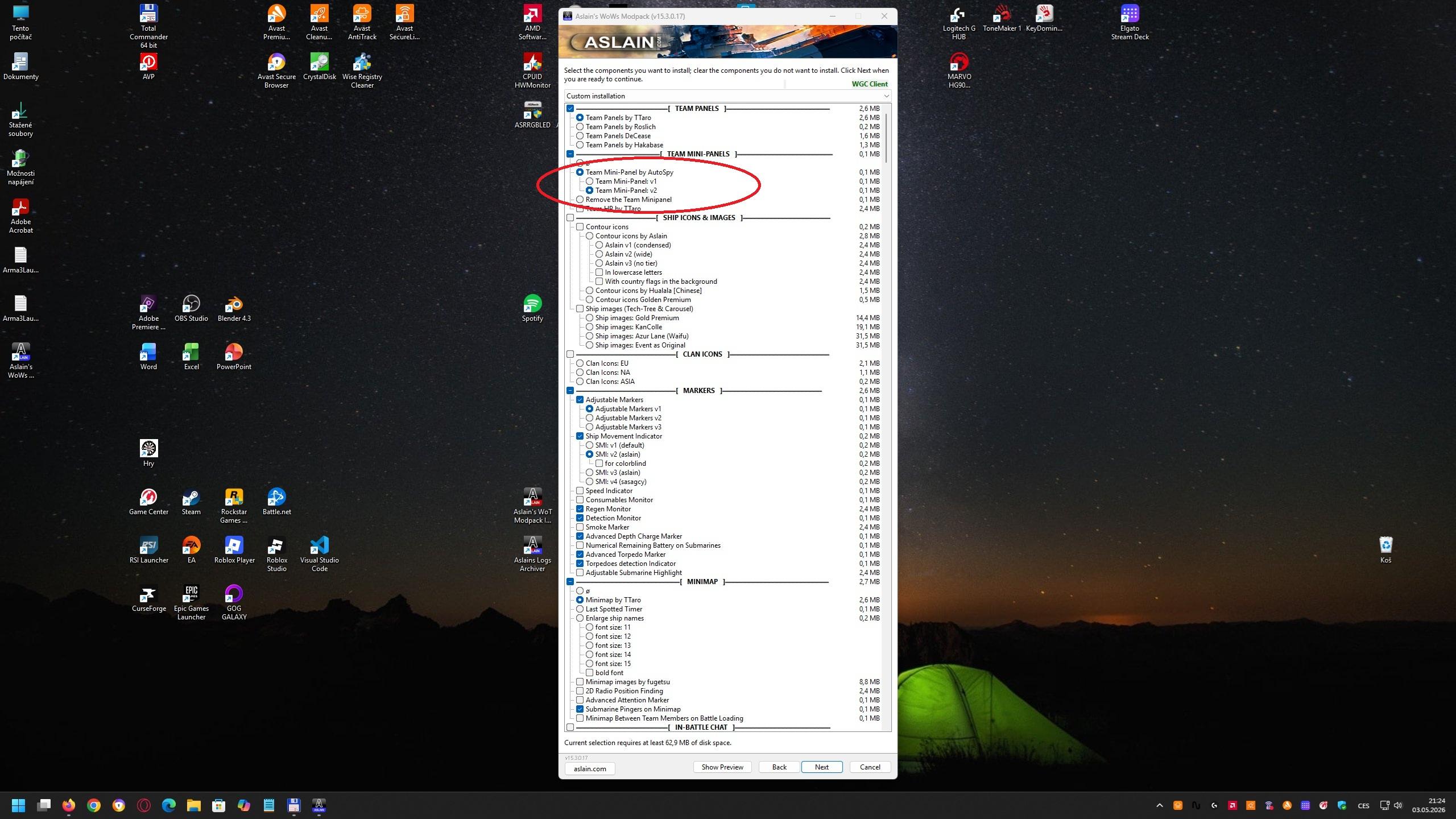This screenshot has height=819, width=1456.
Task: Select Remove the Team Minipanel option
Action: (580, 200)
